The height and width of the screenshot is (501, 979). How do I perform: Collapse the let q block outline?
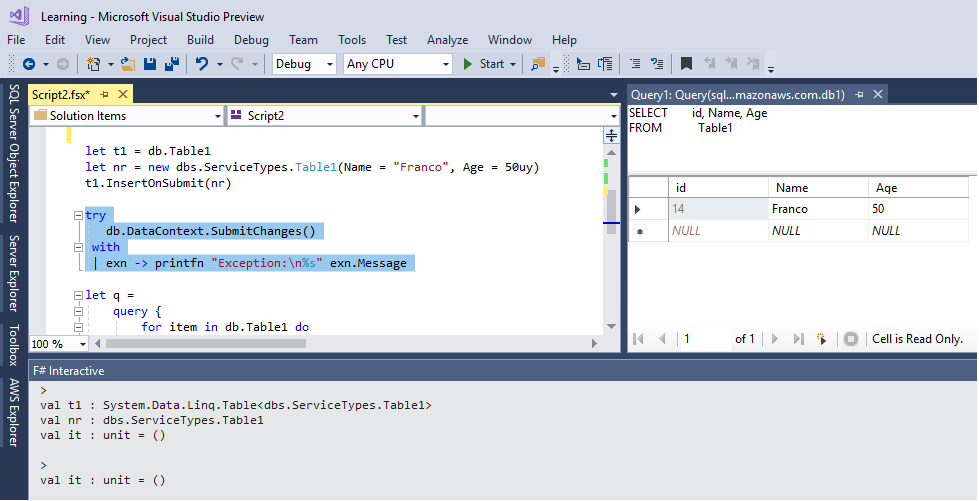coord(79,295)
